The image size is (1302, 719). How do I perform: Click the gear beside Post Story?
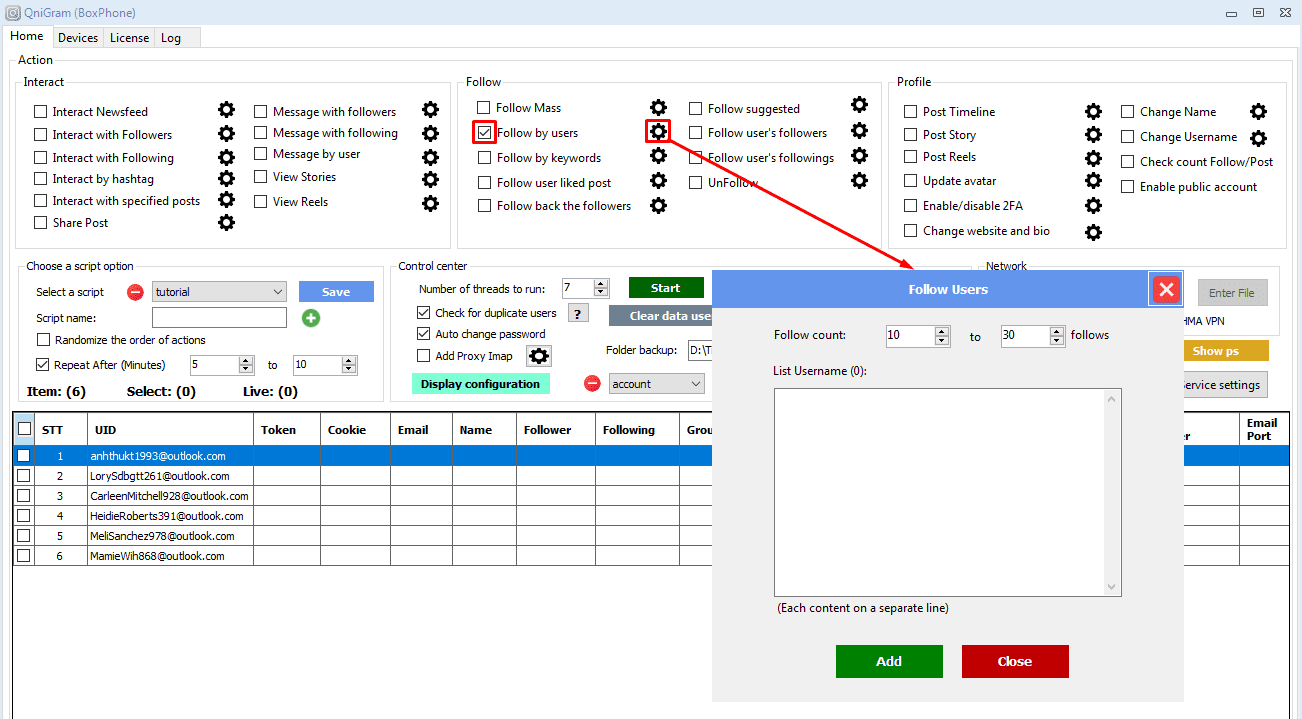coord(1093,135)
